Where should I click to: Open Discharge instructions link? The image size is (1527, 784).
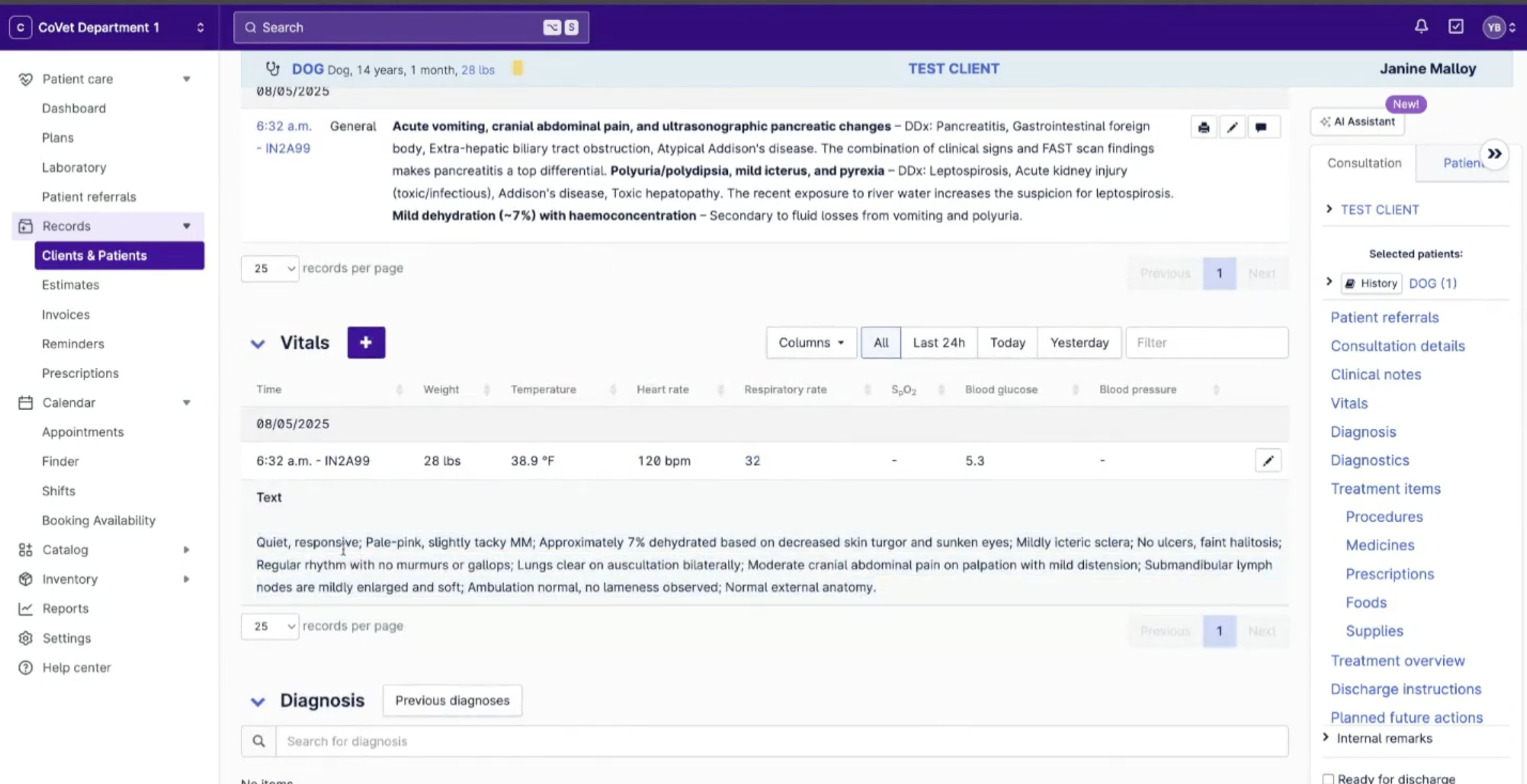[1406, 689]
